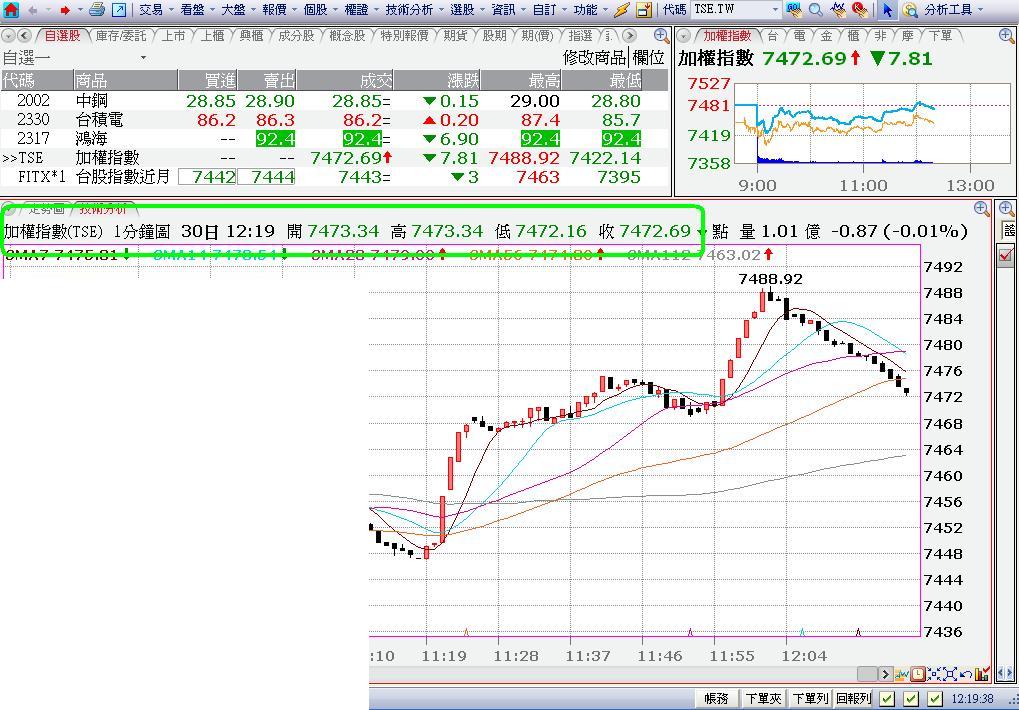The width and height of the screenshot is (1019, 710).
Task: Click the bar chart checkmark icon below the chart
Action: [x=982, y=674]
